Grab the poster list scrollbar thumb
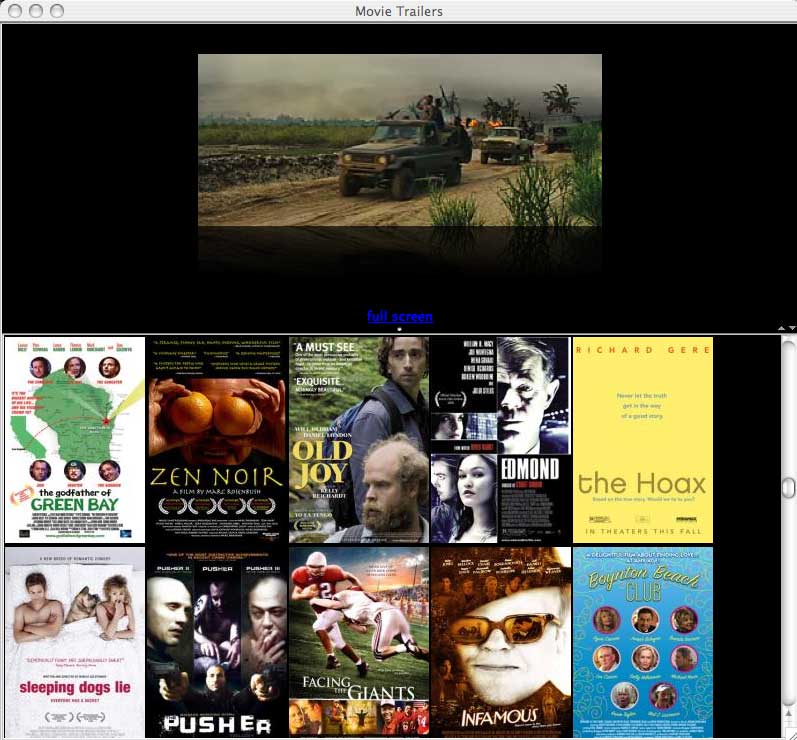Screen dimensions: 797x740 (x=788, y=487)
